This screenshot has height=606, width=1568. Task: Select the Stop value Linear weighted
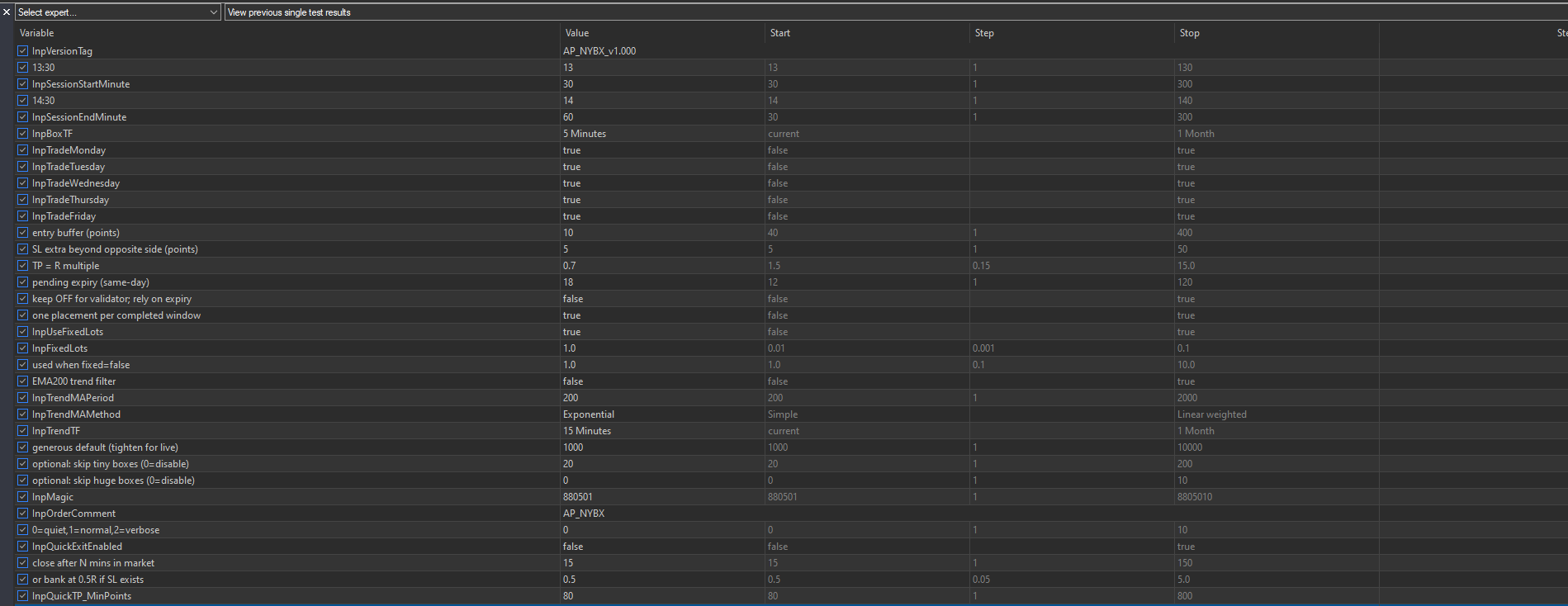click(x=1277, y=414)
